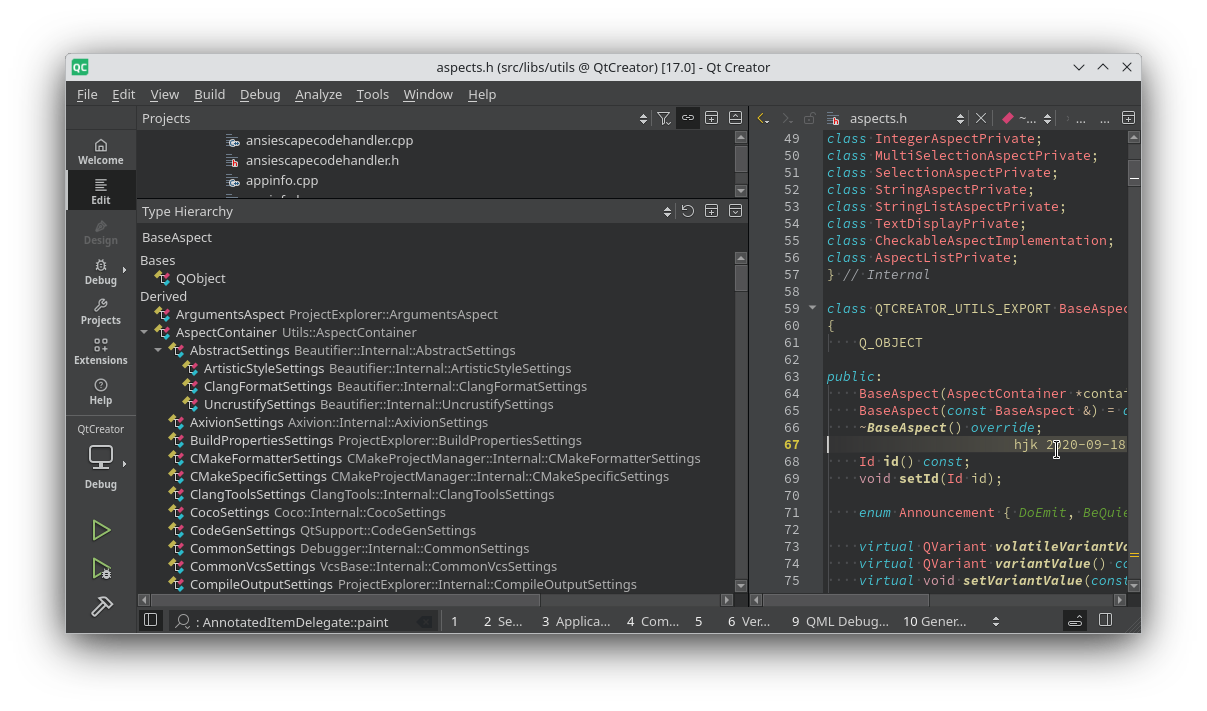Open the Edit menu
Image resolution: width=1207 pixels, height=711 pixels.
(124, 94)
